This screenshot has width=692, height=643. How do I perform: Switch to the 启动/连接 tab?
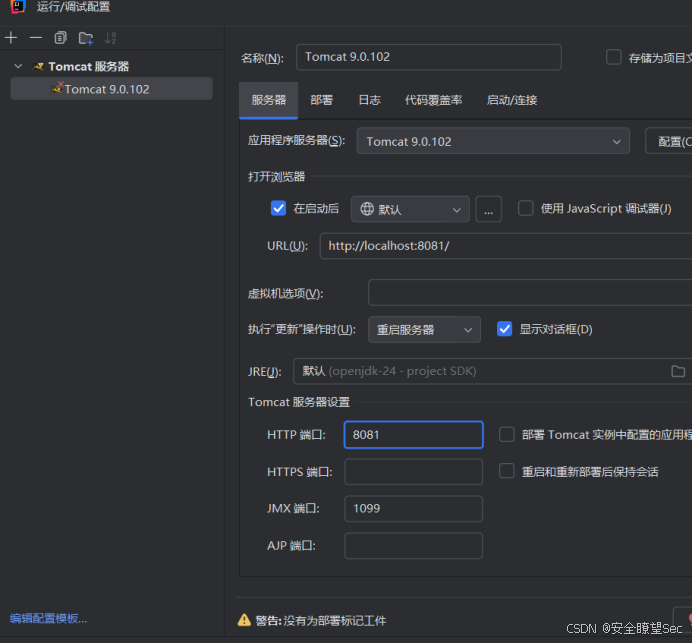[x=511, y=100]
